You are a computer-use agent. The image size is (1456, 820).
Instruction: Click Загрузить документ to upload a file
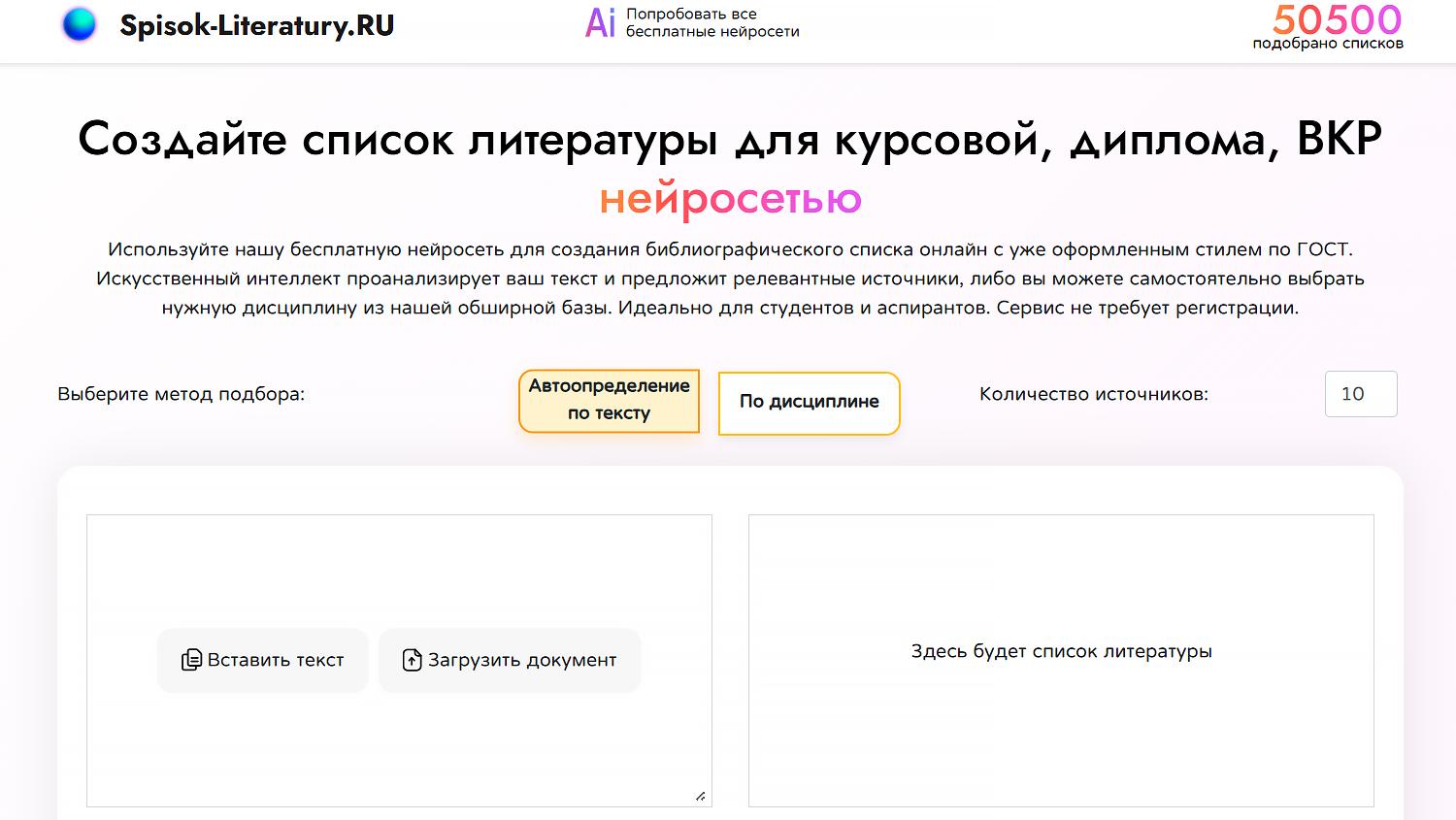tap(509, 660)
